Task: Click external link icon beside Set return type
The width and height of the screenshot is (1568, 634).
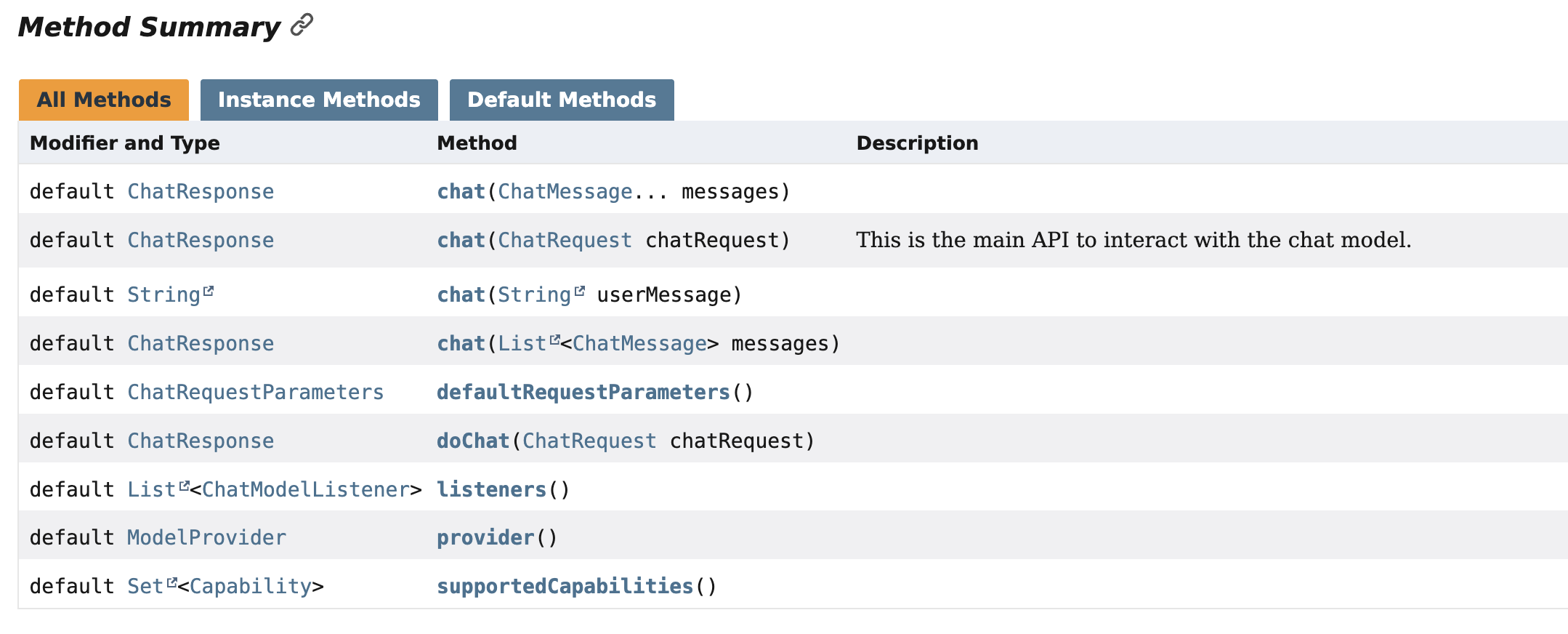Action: point(172,582)
